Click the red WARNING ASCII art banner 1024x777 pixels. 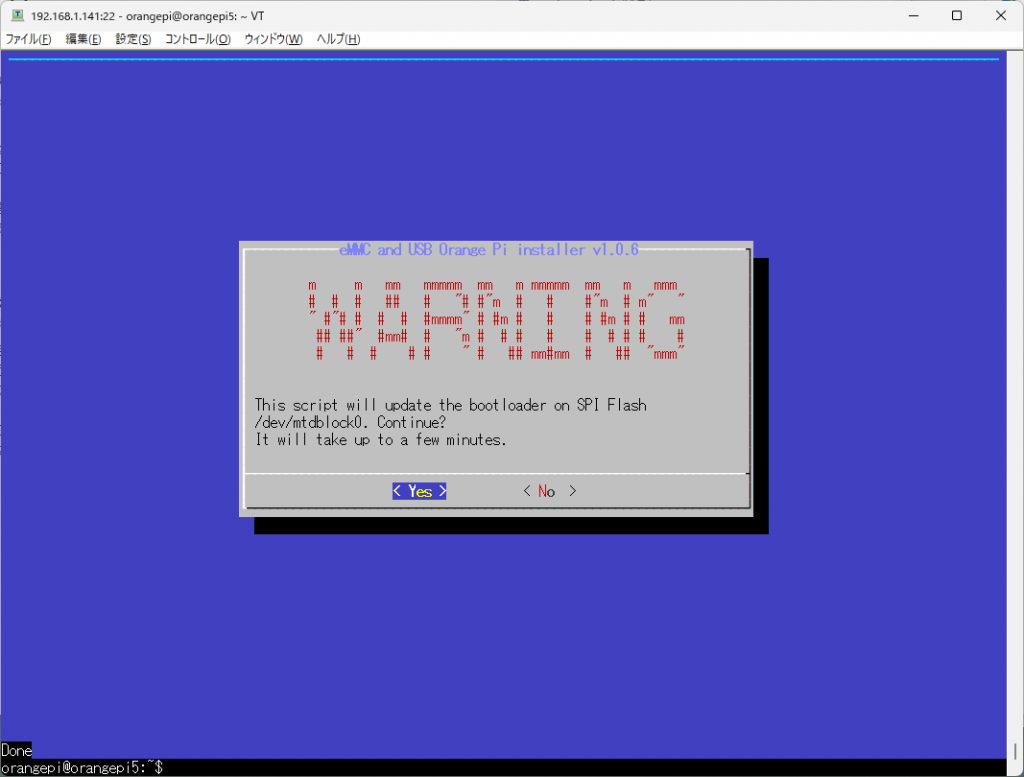click(496, 320)
